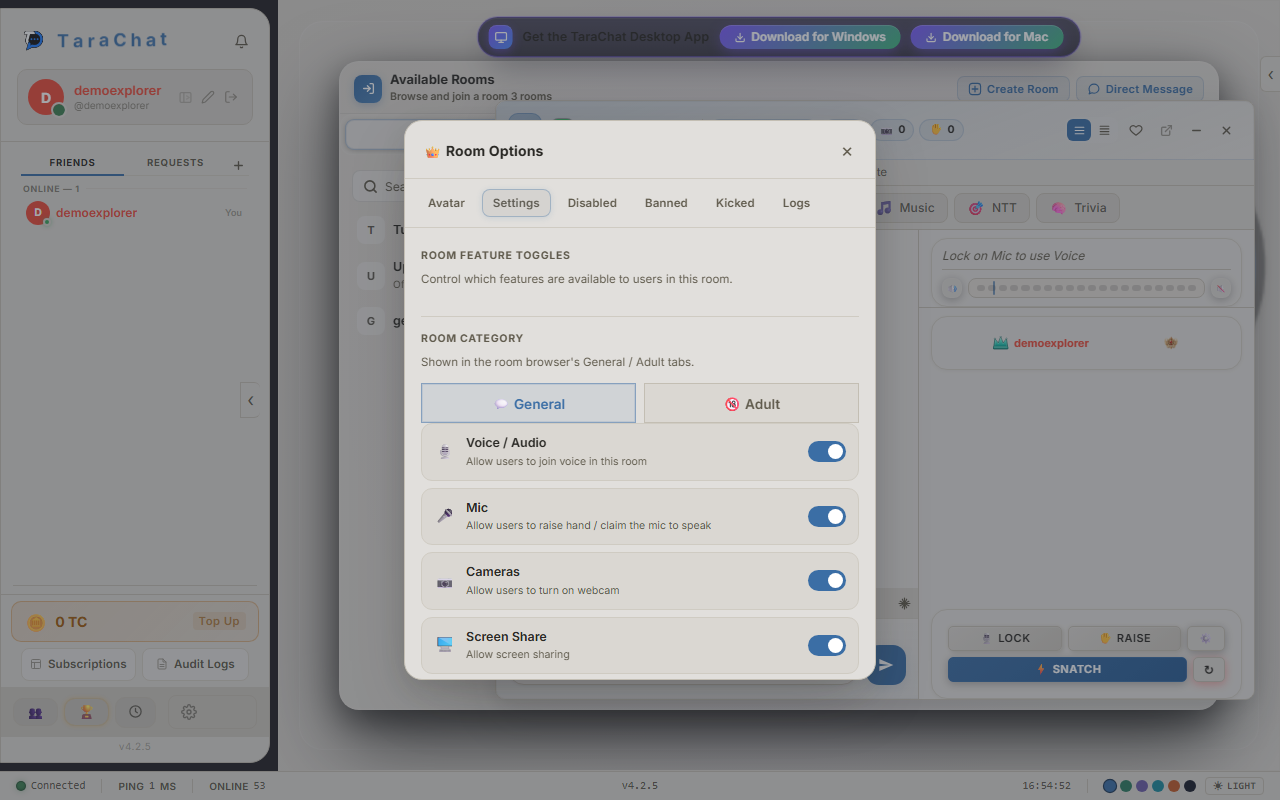Click the moon icon beside RAISE
1280x800 pixels.
tap(1205, 638)
